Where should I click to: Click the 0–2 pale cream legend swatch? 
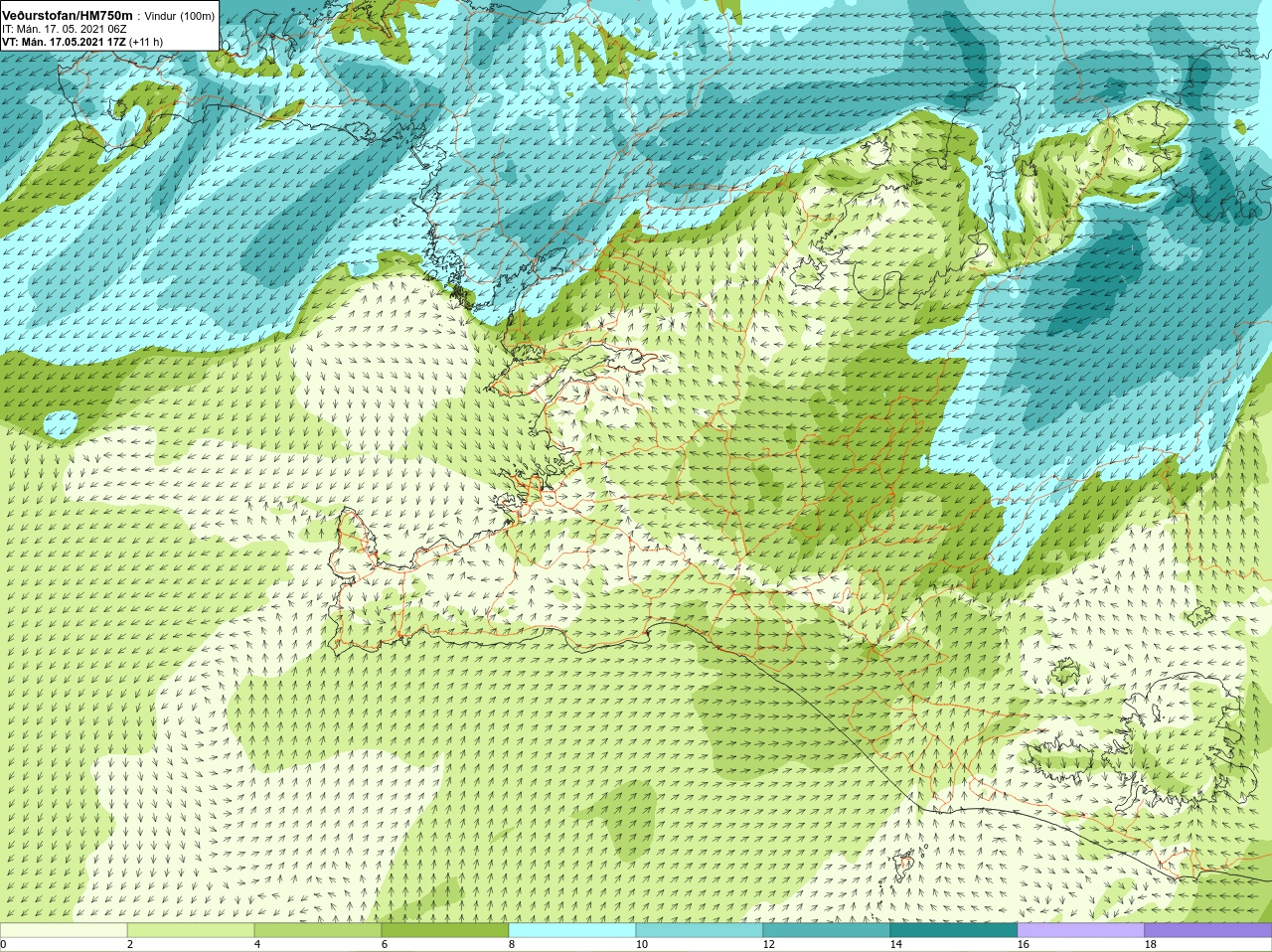(x=64, y=930)
